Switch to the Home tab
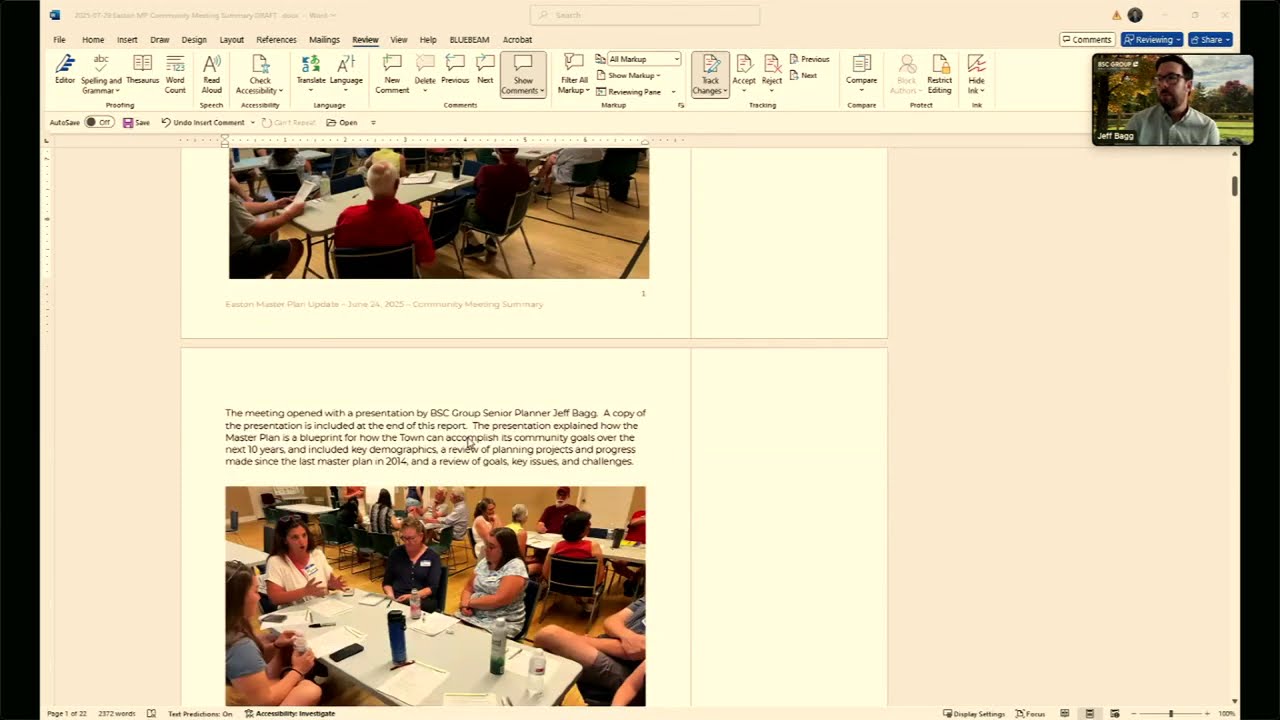 pyautogui.click(x=93, y=40)
